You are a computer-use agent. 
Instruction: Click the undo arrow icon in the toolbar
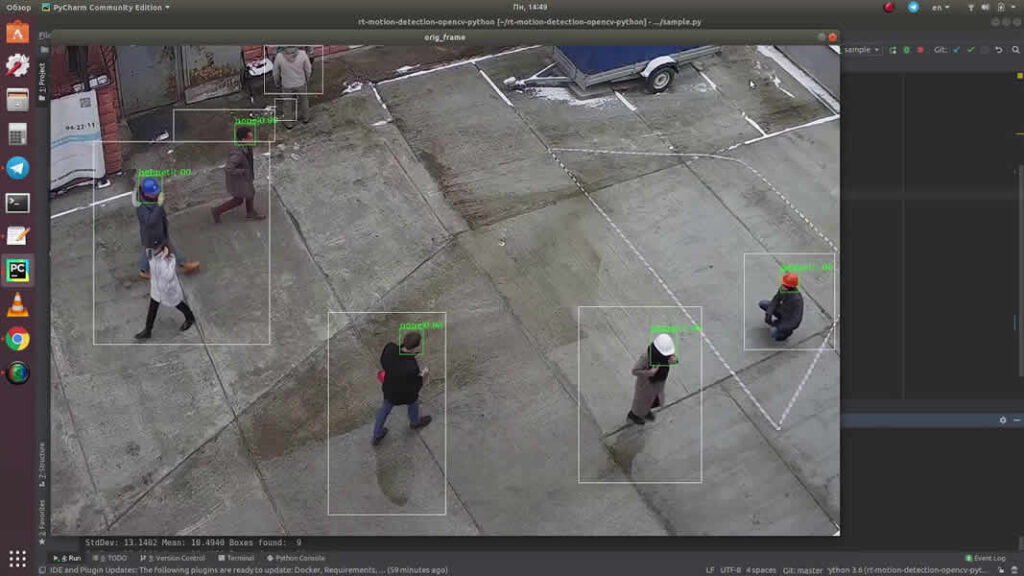998,49
